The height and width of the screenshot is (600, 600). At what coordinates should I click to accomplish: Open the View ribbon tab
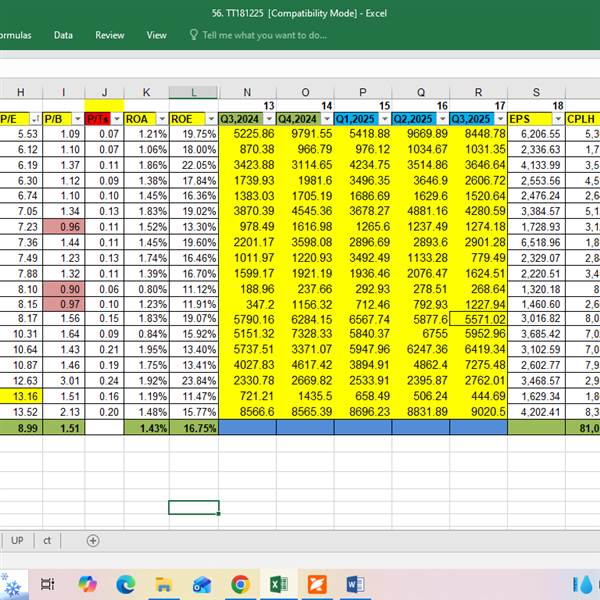pos(157,35)
